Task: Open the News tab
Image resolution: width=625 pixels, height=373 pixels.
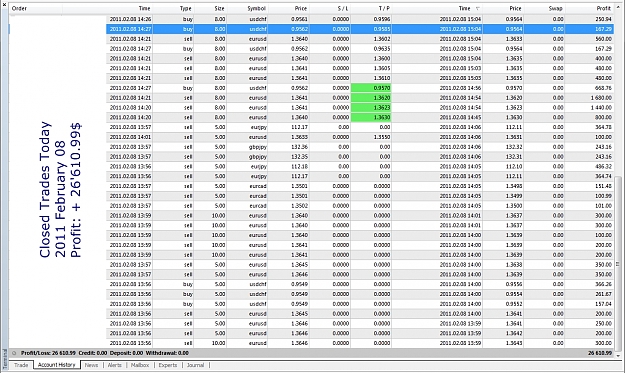Action: tap(91, 365)
